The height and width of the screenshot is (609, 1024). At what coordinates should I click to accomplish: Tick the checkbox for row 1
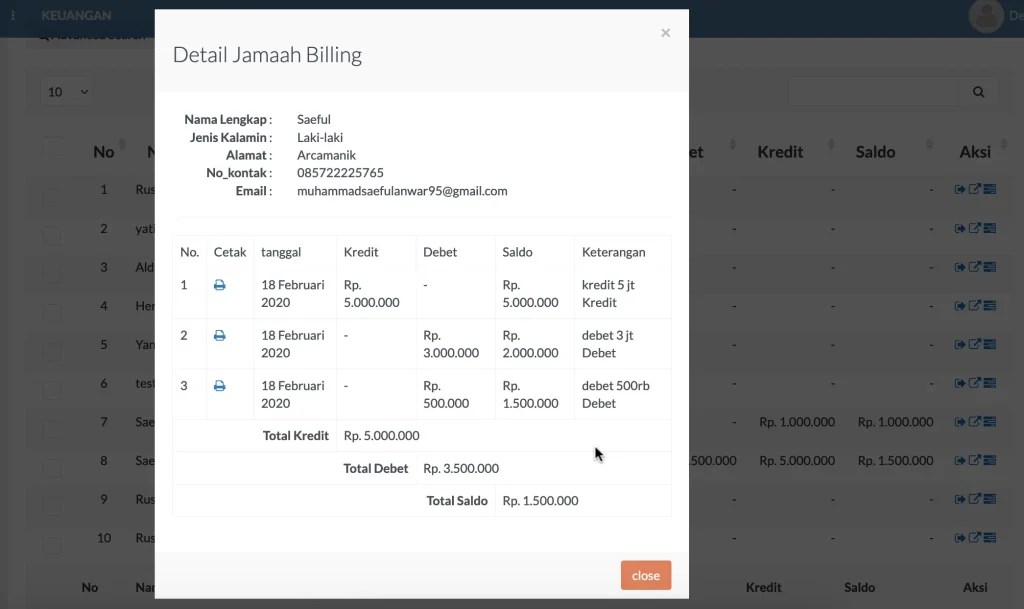pos(52,196)
